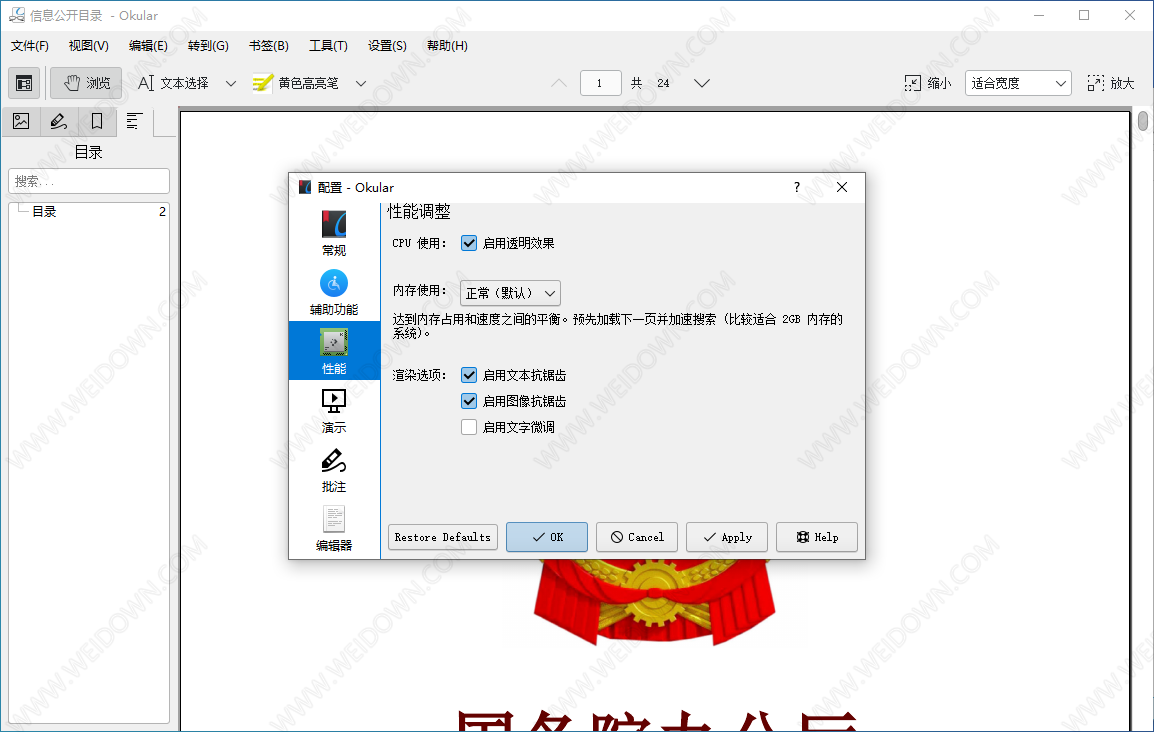Click the Help button in dialog
This screenshot has height=732, width=1154.
tap(817, 537)
